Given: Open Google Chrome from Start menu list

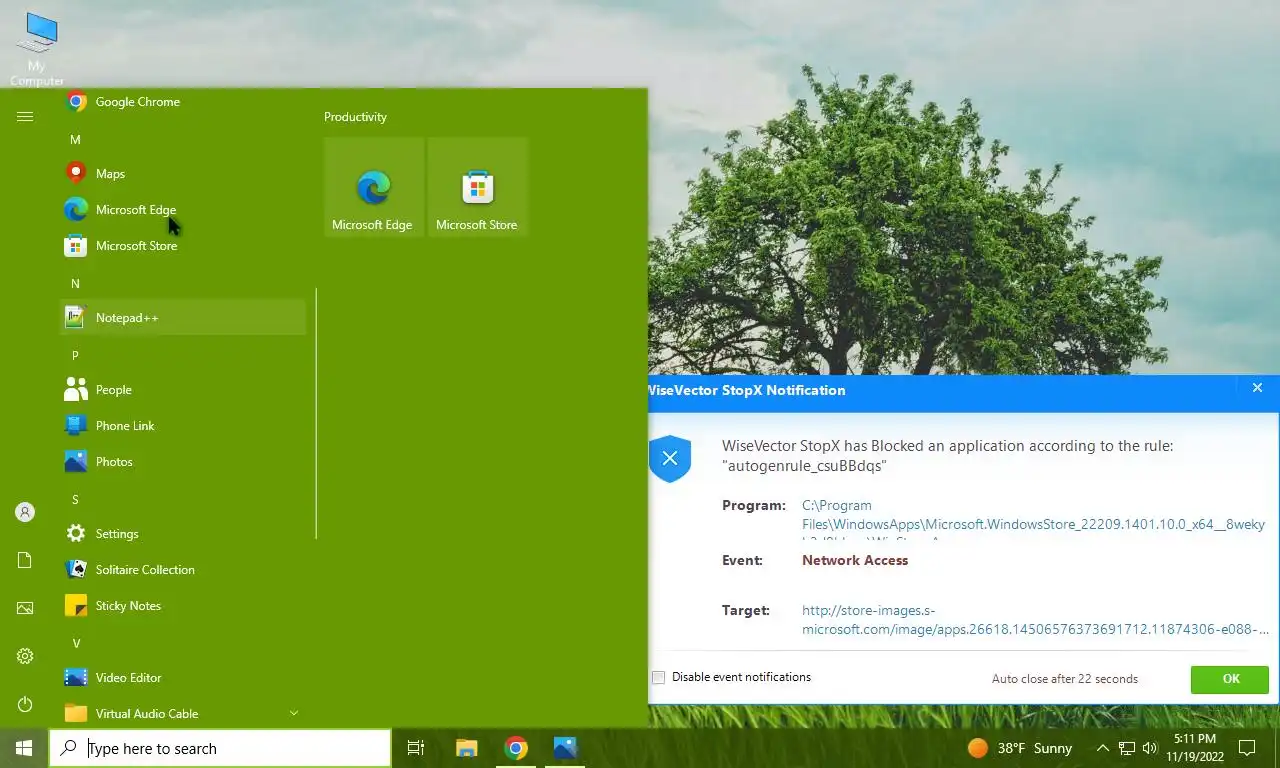Looking at the screenshot, I should click(183, 102).
